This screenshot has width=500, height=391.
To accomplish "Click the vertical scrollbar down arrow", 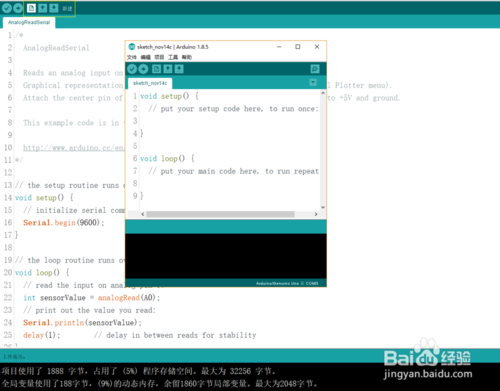I will (x=323, y=207).
